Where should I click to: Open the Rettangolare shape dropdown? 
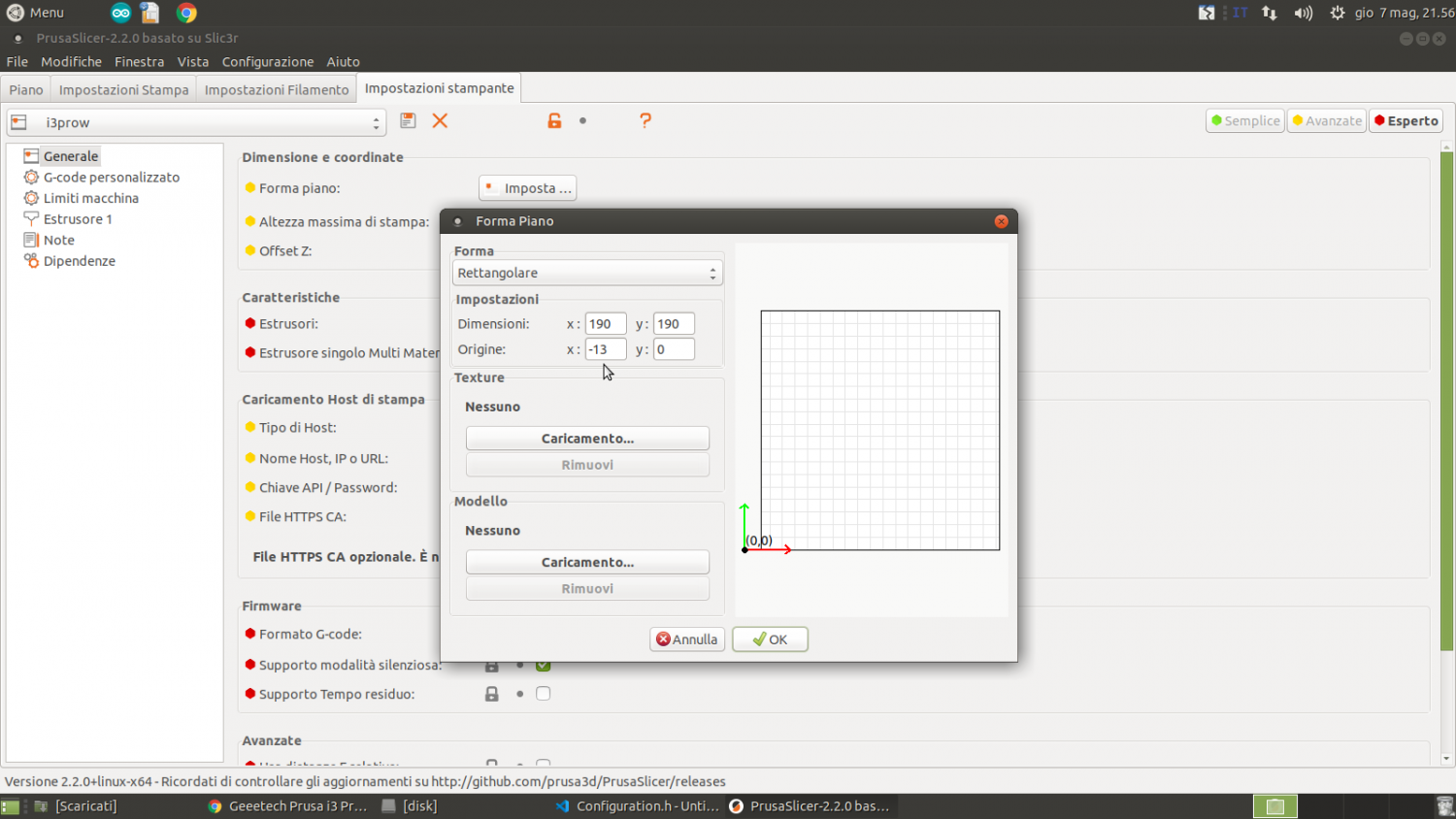tap(587, 274)
